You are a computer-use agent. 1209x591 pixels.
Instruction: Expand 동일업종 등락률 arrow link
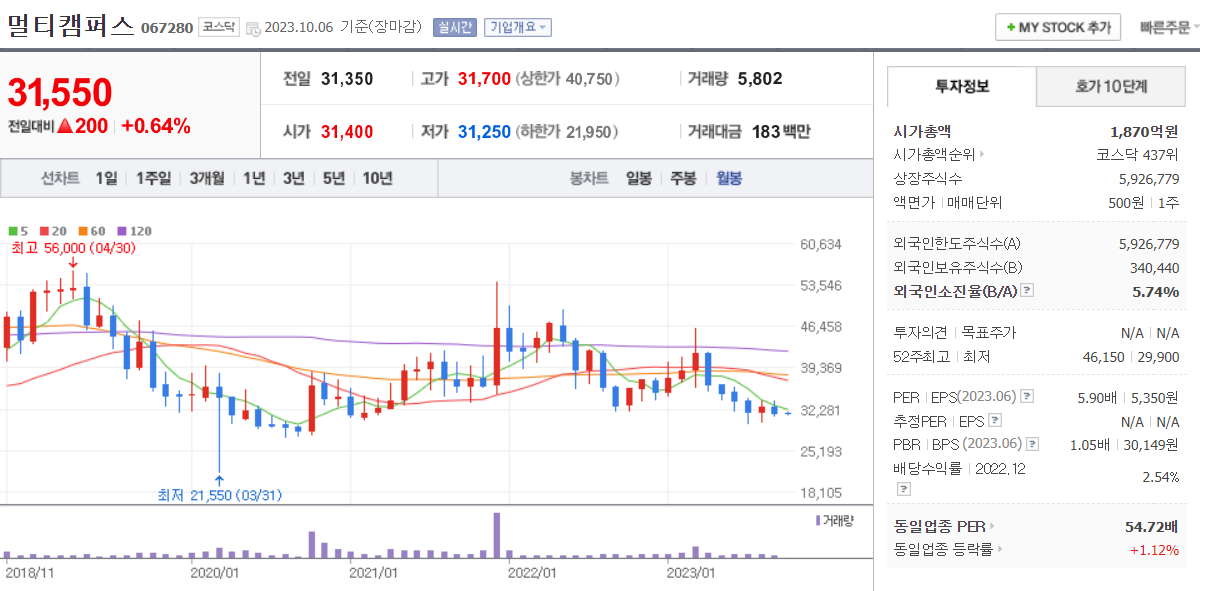[999, 549]
